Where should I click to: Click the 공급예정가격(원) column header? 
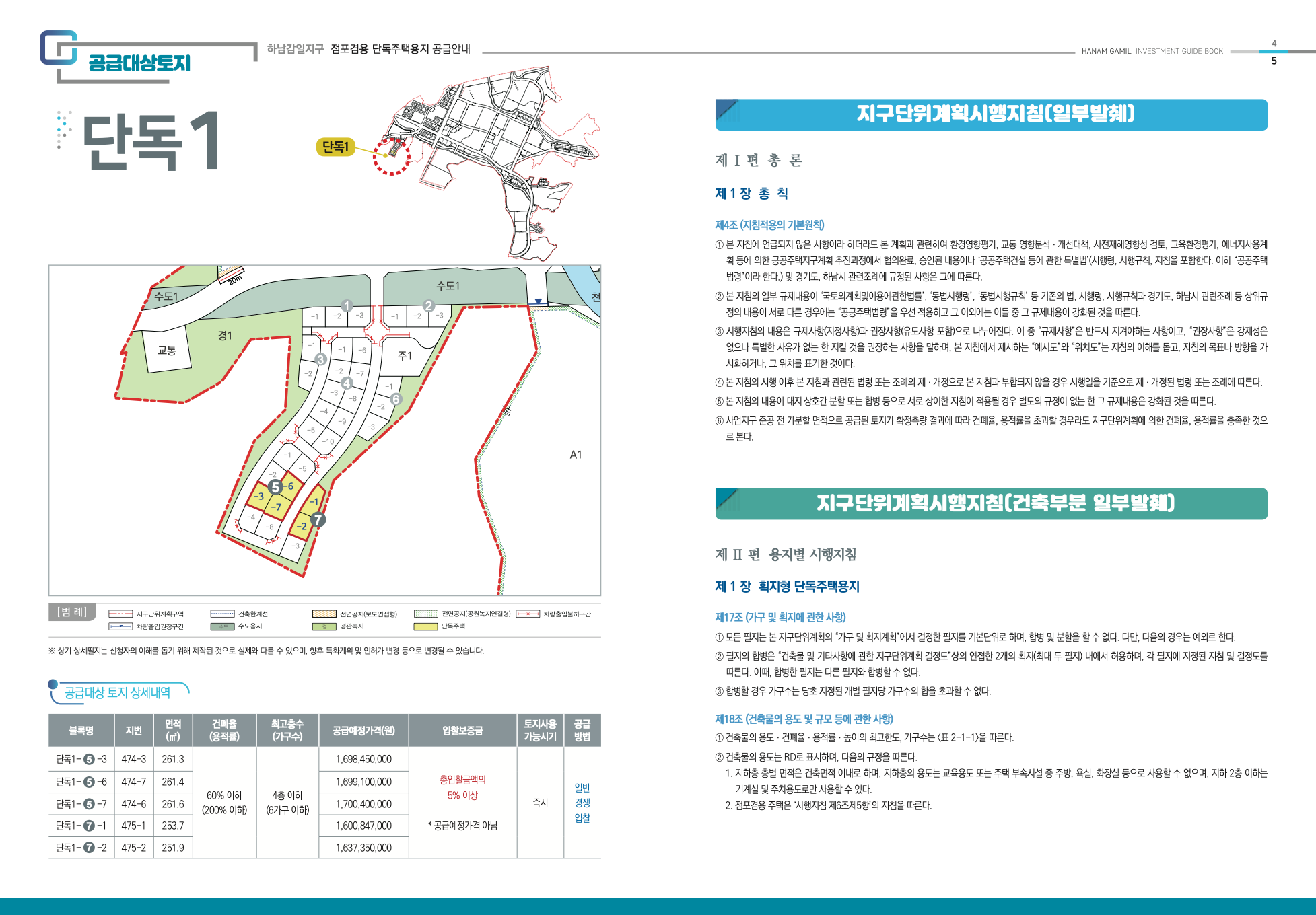pos(363,731)
